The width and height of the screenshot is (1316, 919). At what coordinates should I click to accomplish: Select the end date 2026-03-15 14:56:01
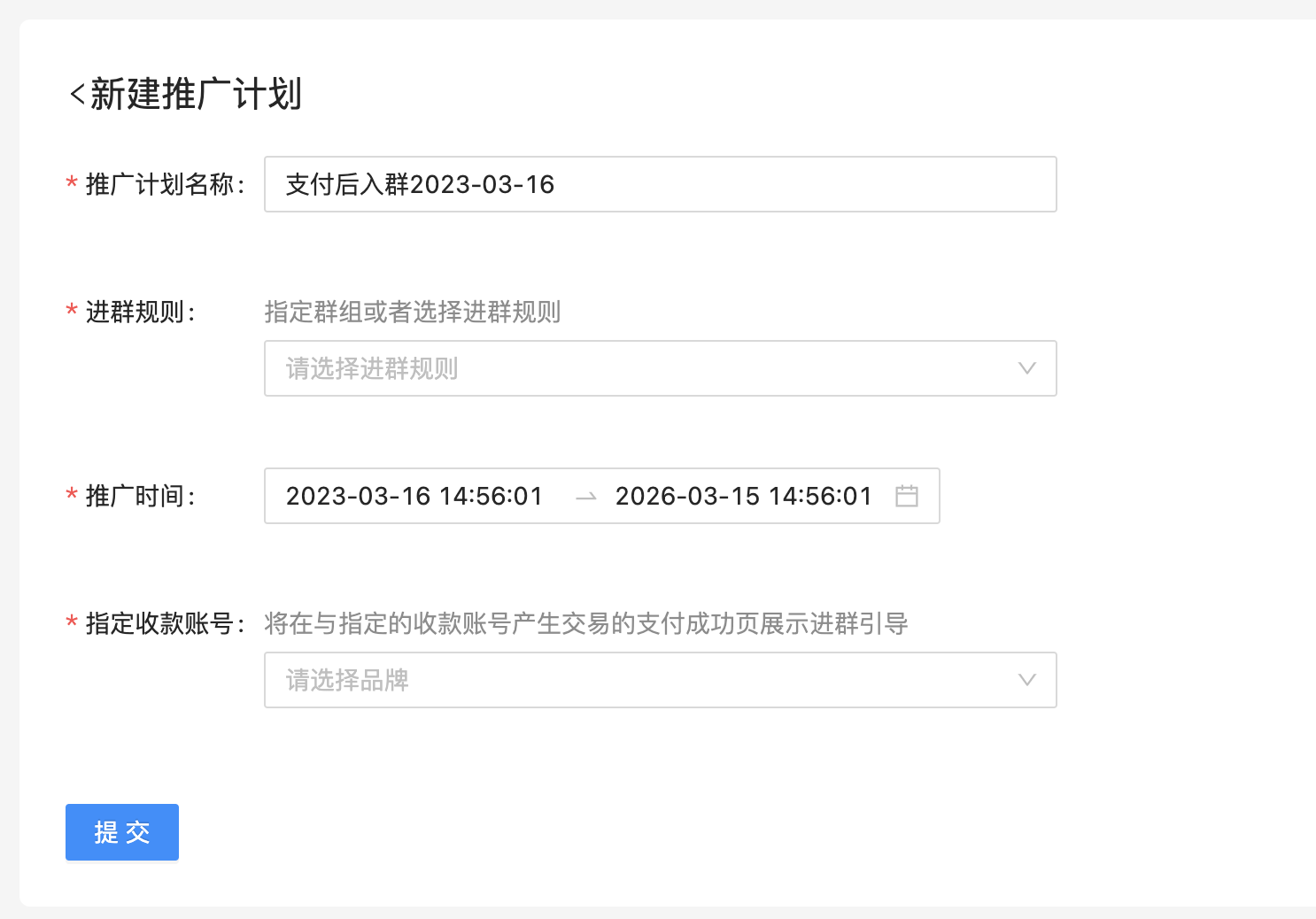tap(743, 496)
